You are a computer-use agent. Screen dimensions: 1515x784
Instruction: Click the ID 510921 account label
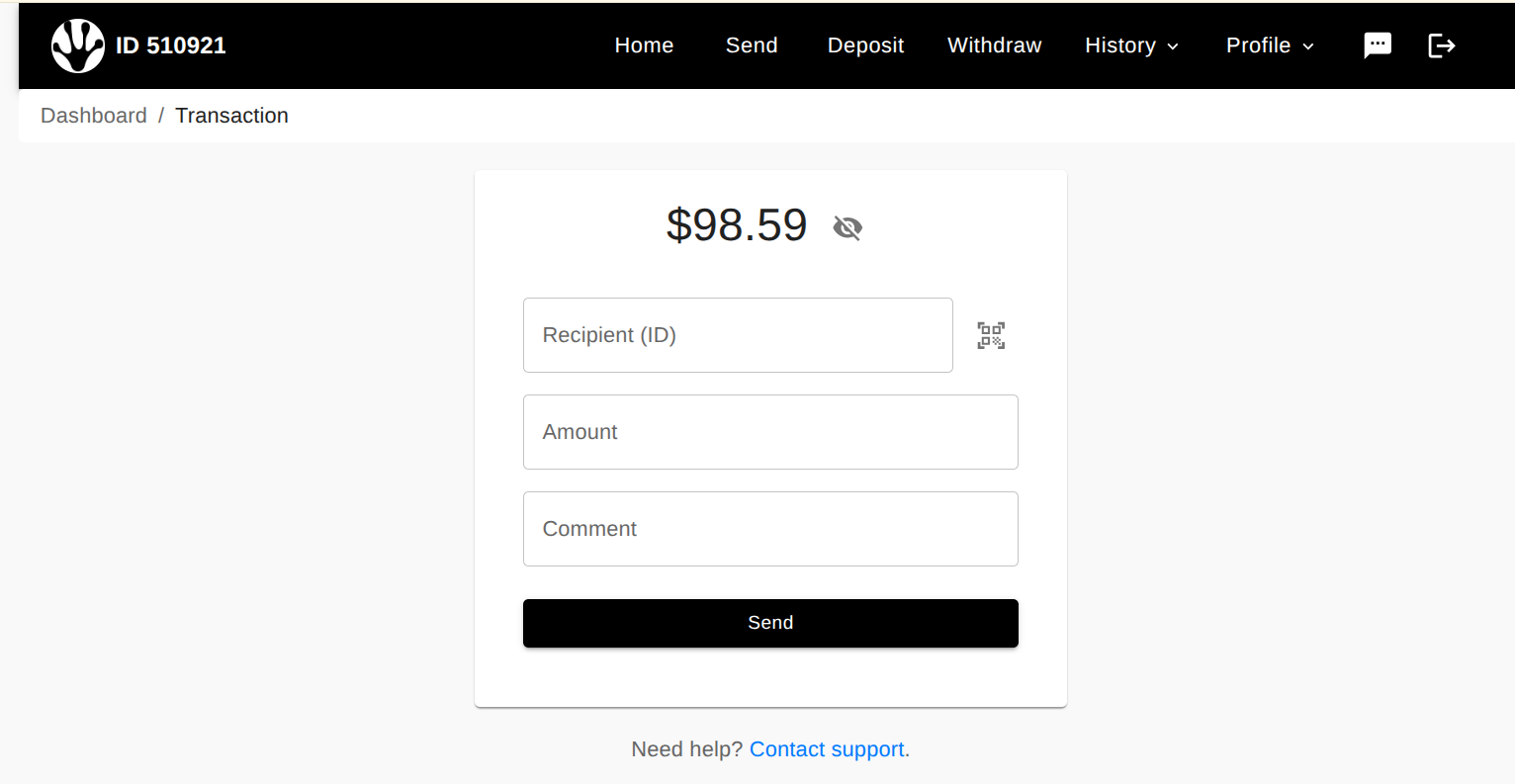click(x=171, y=45)
